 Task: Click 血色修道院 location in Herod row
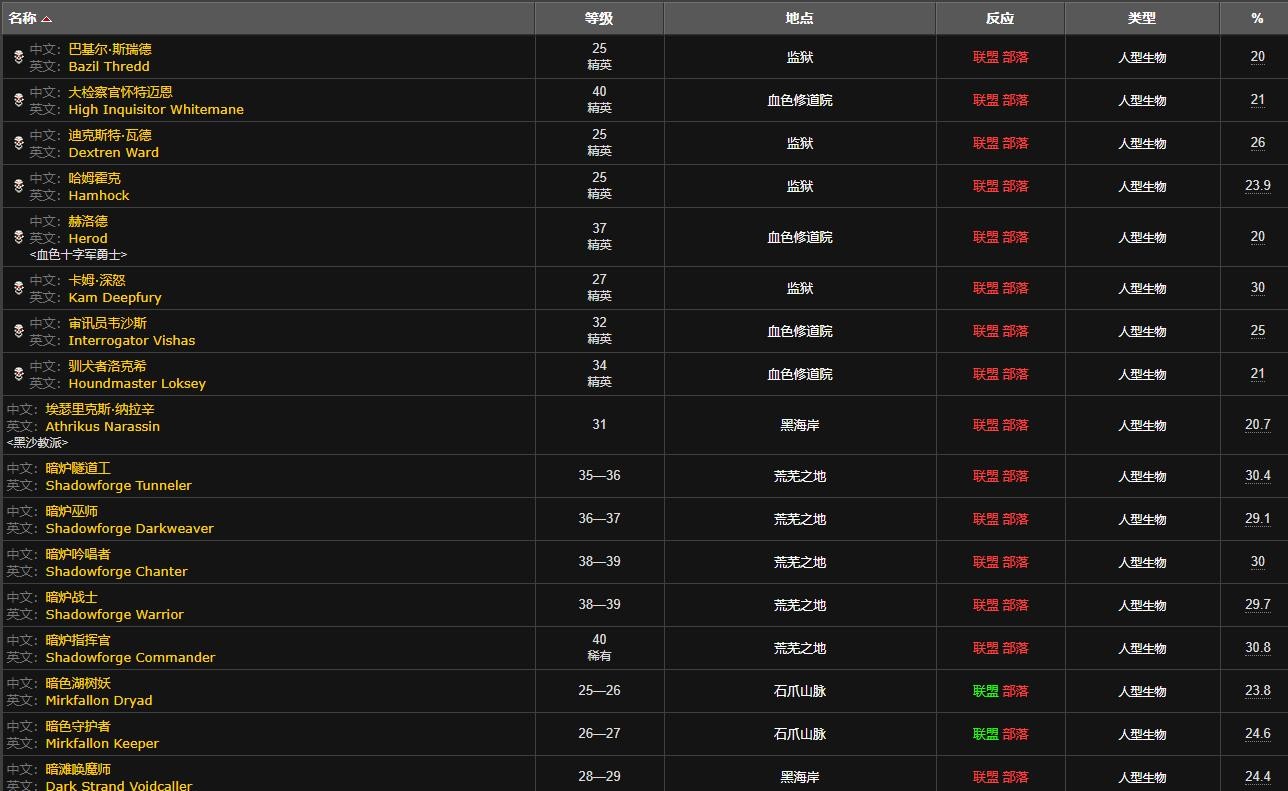click(799, 238)
